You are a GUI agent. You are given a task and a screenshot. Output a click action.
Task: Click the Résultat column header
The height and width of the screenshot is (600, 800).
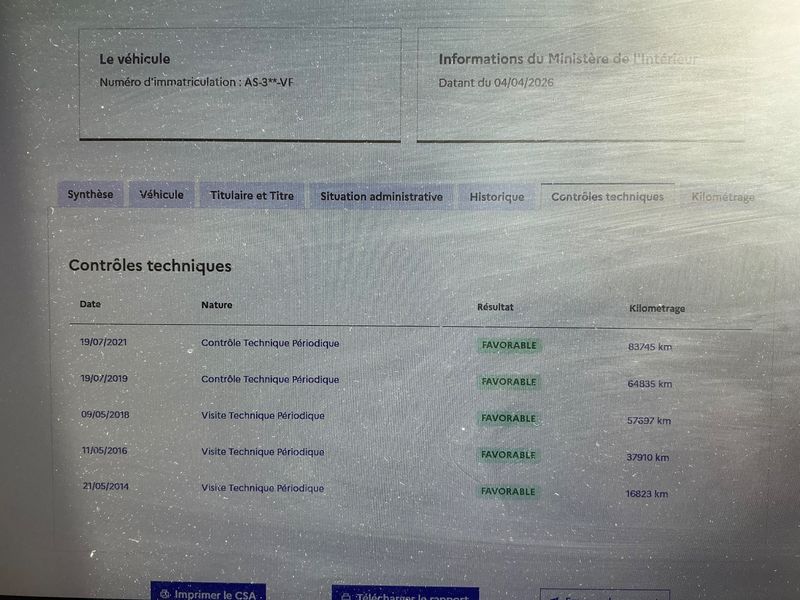[495, 307]
